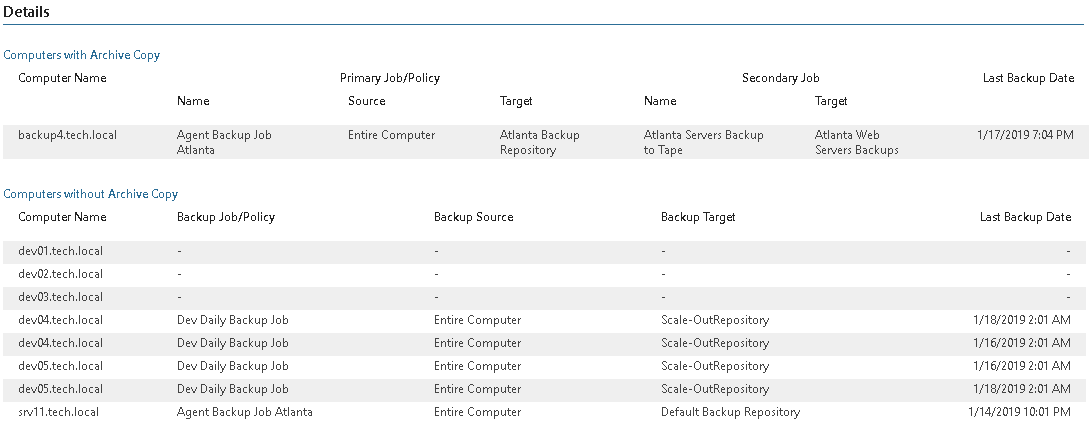Select the dev02.tech.local row

click(544, 275)
